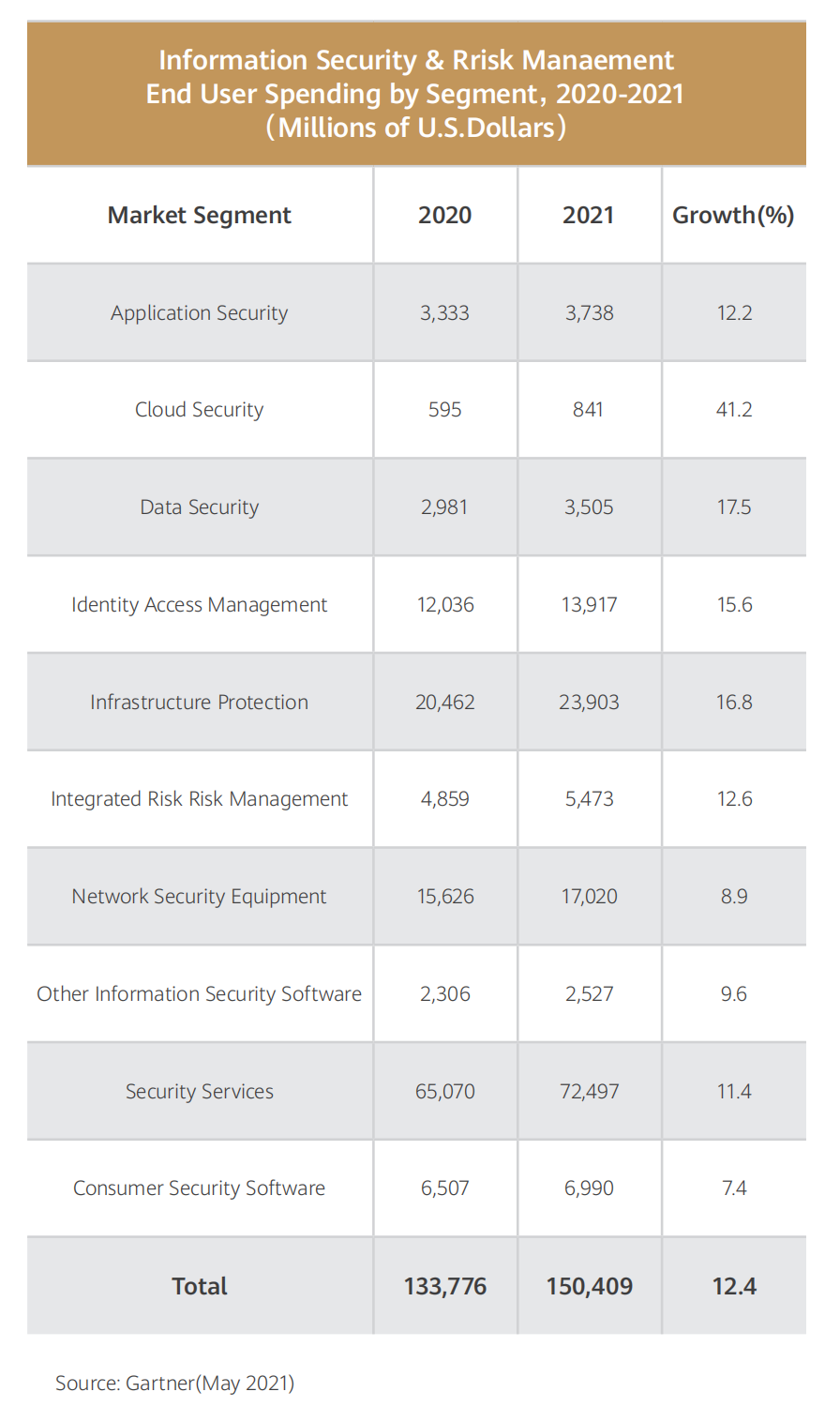Select the Application Security row label
This screenshot has width=840, height=1407.
point(200,313)
